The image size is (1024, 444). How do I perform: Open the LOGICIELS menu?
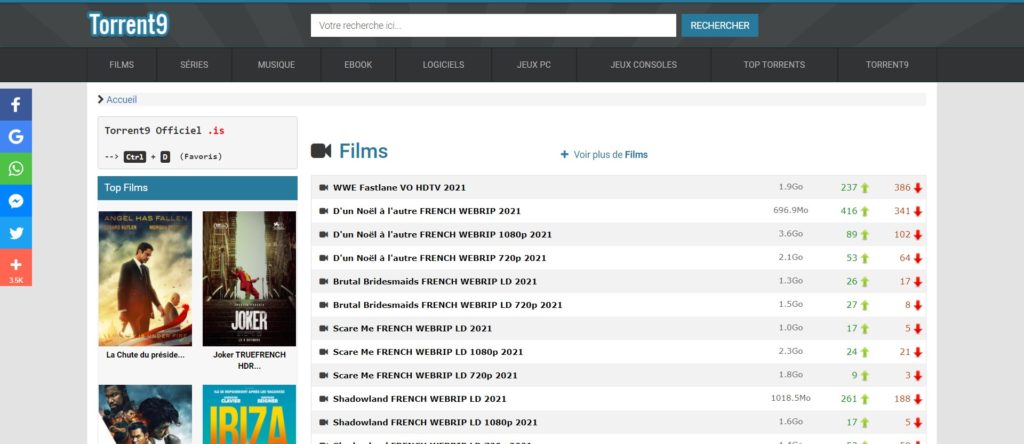coord(443,65)
